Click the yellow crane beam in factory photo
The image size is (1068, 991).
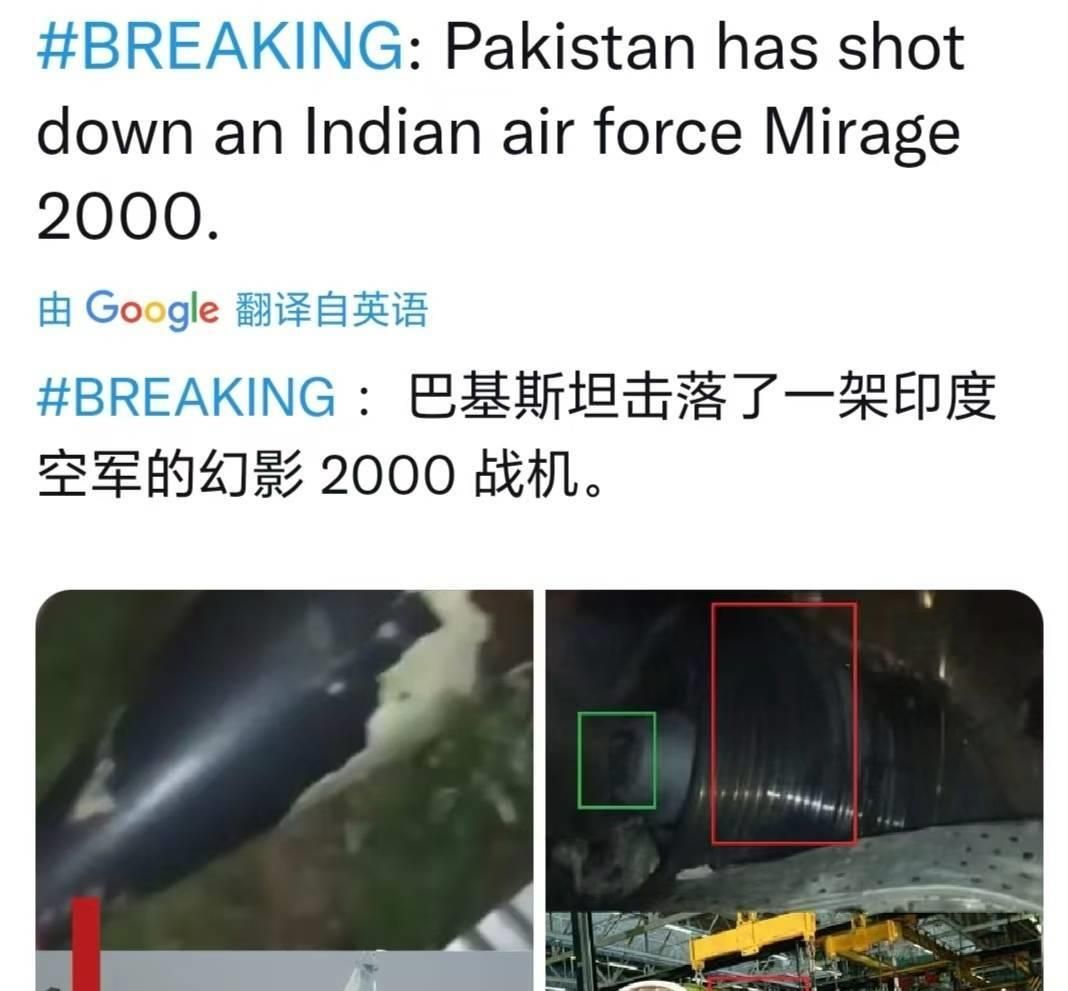pos(753,942)
